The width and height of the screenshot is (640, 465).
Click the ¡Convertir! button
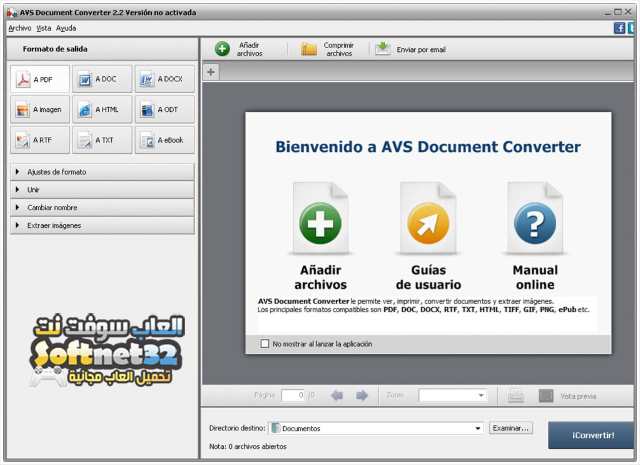click(593, 436)
